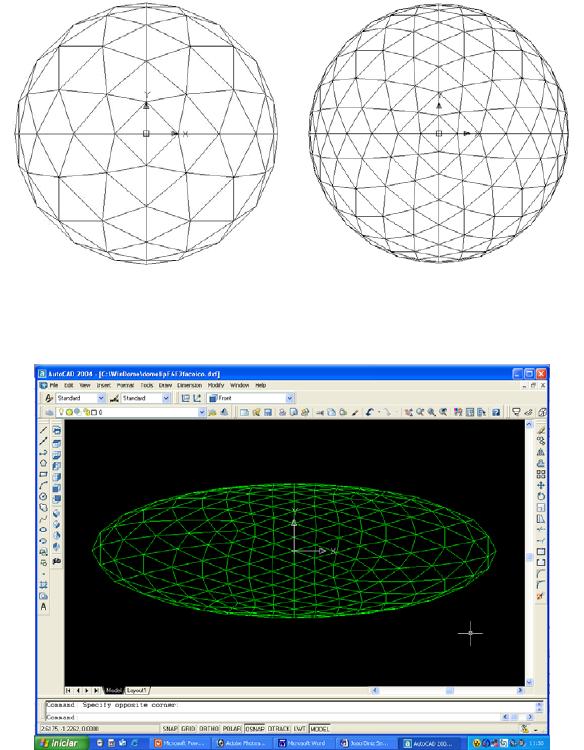Select the multiline Text tool marked A
The height and width of the screenshot is (750, 584).
pyautogui.click(x=43, y=607)
